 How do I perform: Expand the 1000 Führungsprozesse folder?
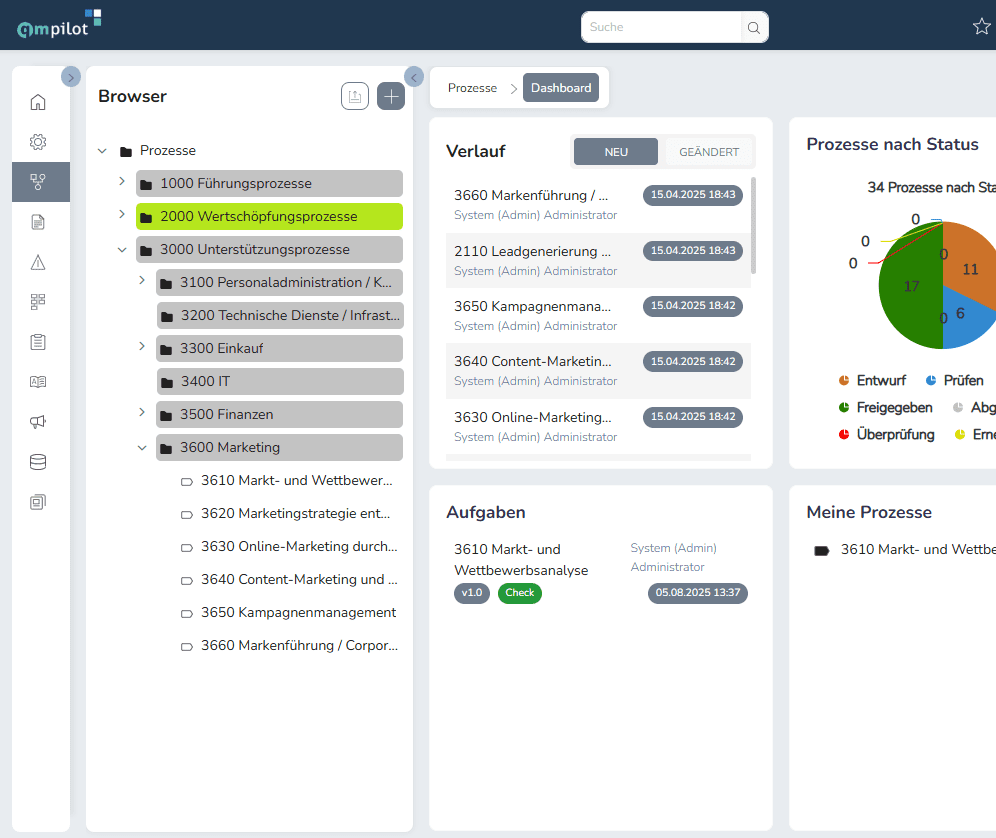[x=122, y=182]
